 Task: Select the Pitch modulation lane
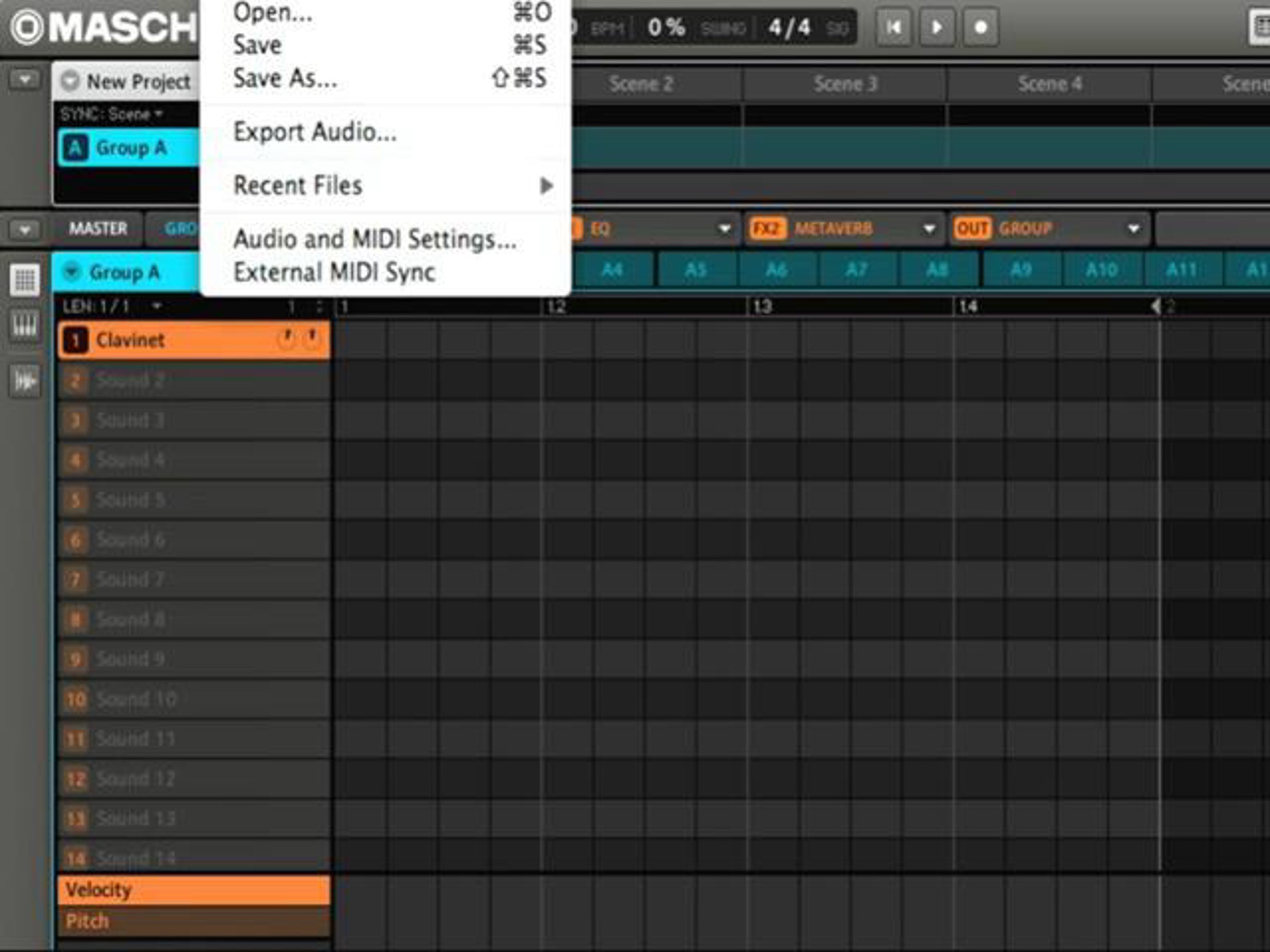[x=194, y=921]
